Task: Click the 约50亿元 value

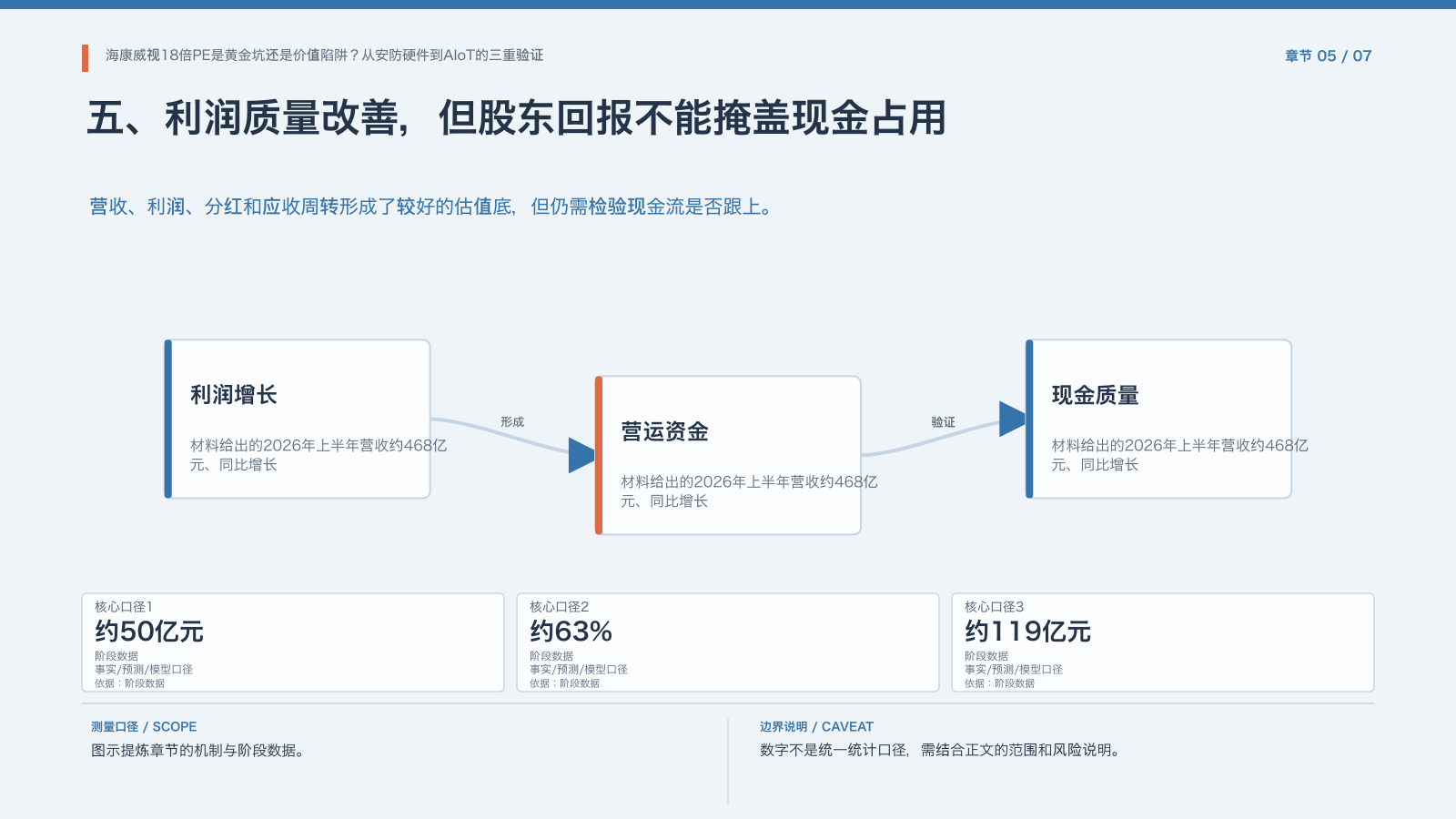Action: click(x=149, y=631)
